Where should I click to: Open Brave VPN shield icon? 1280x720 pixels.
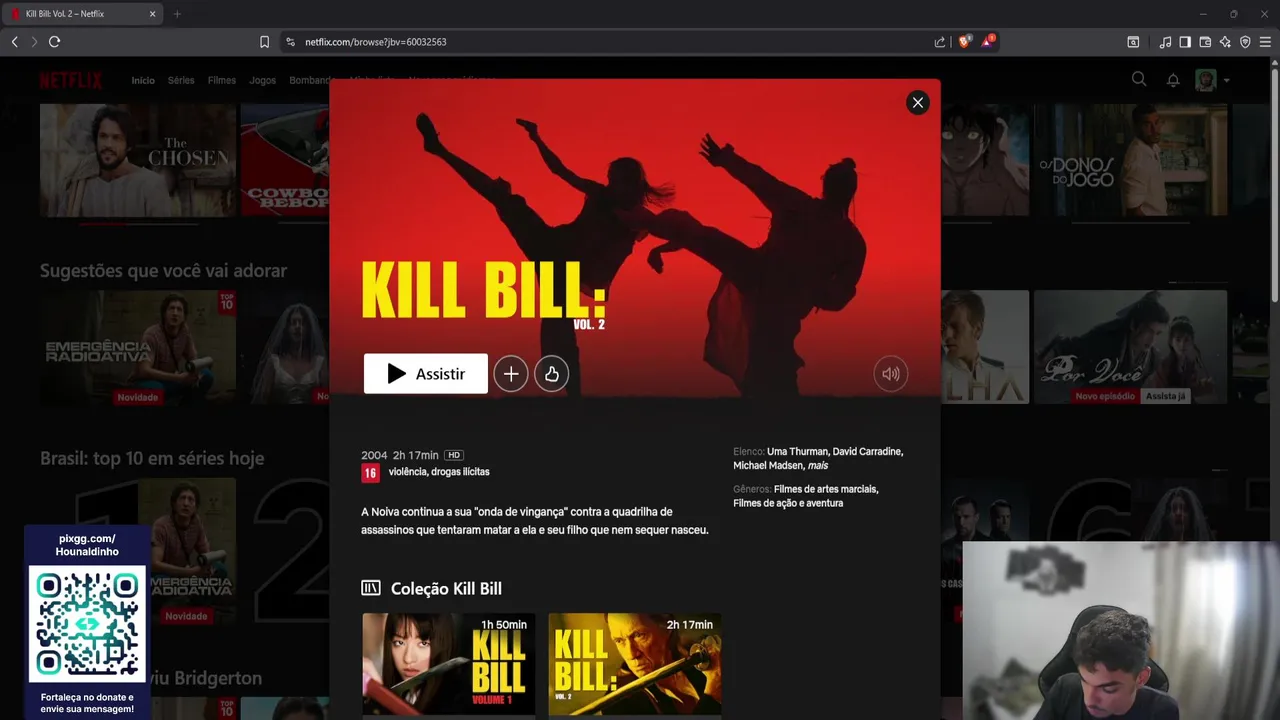coord(1245,42)
